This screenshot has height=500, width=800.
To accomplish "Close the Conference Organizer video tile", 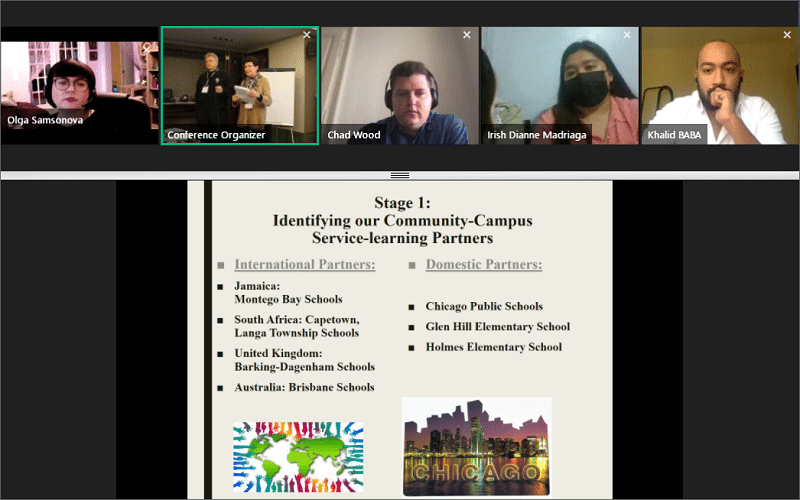I will [x=307, y=35].
